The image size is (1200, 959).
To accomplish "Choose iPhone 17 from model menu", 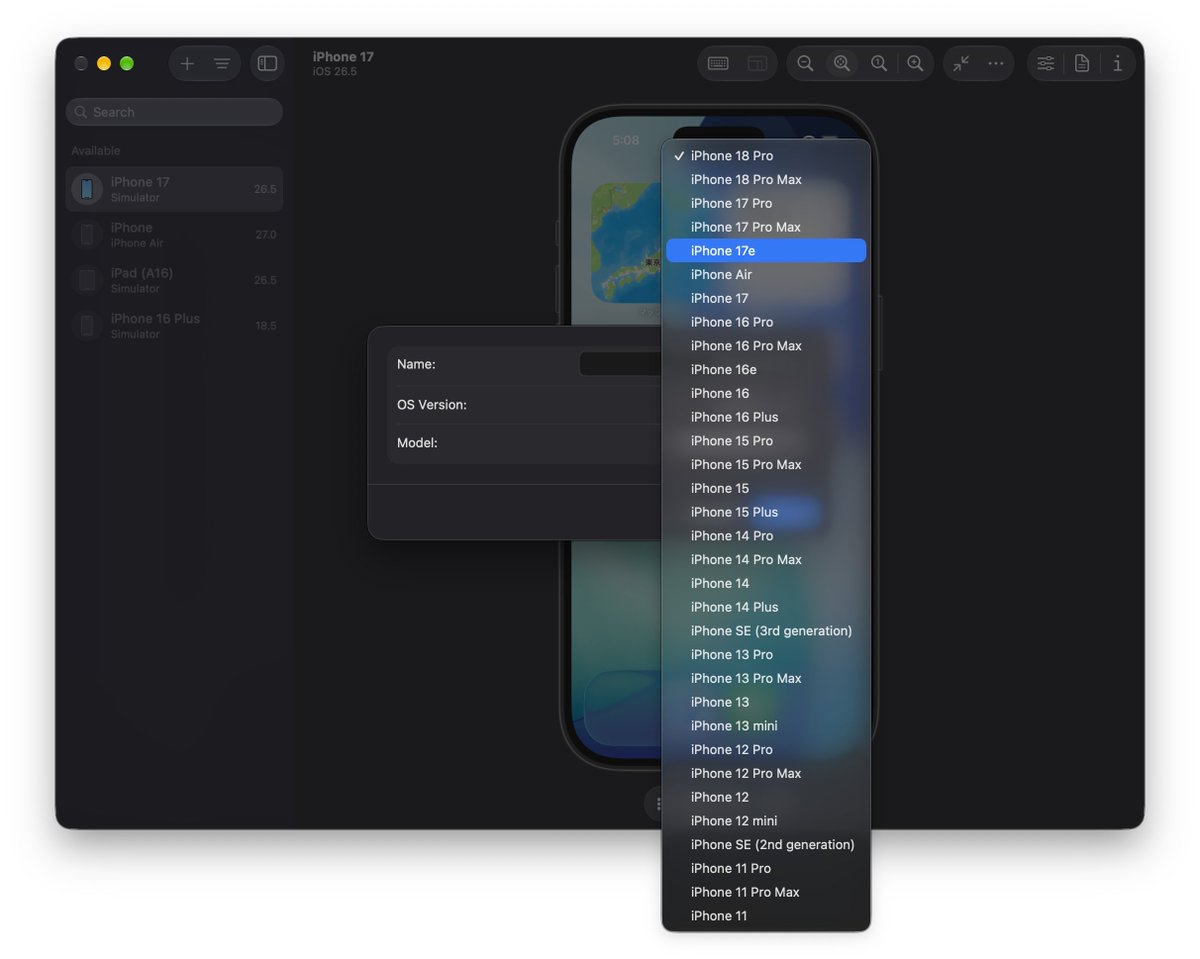I will [x=766, y=298].
